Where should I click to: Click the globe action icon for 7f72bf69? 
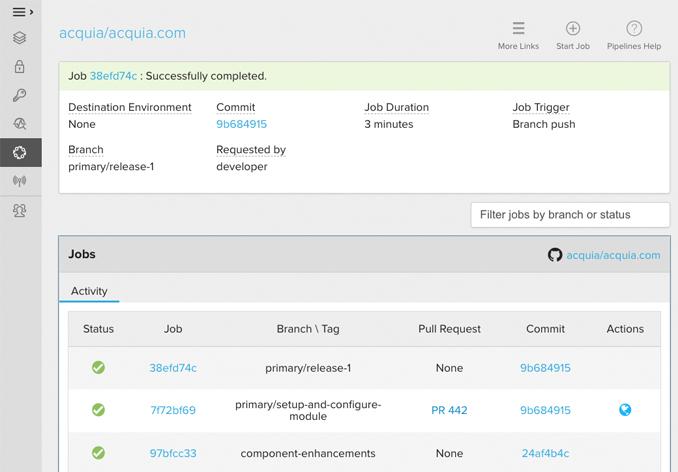625,410
